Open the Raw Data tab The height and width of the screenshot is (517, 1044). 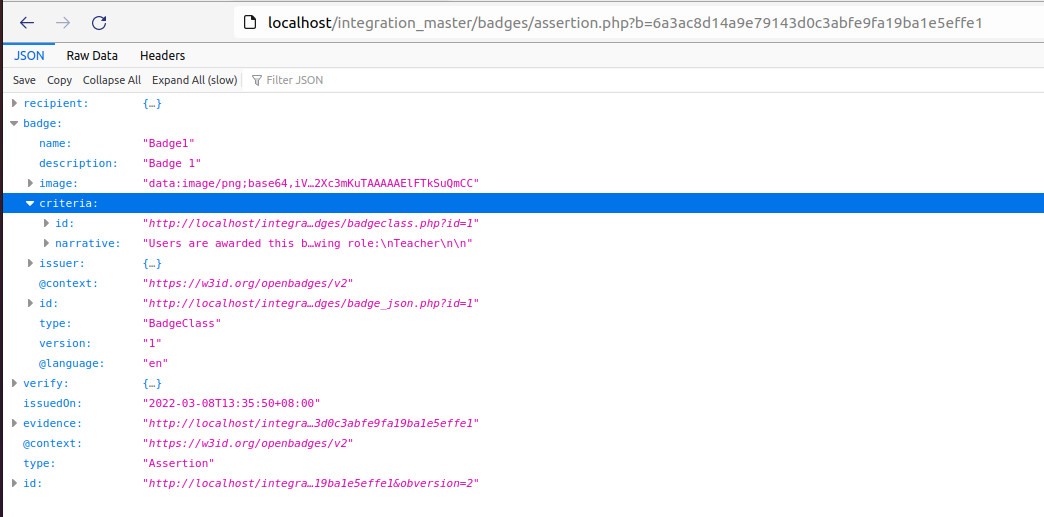(x=92, y=55)
